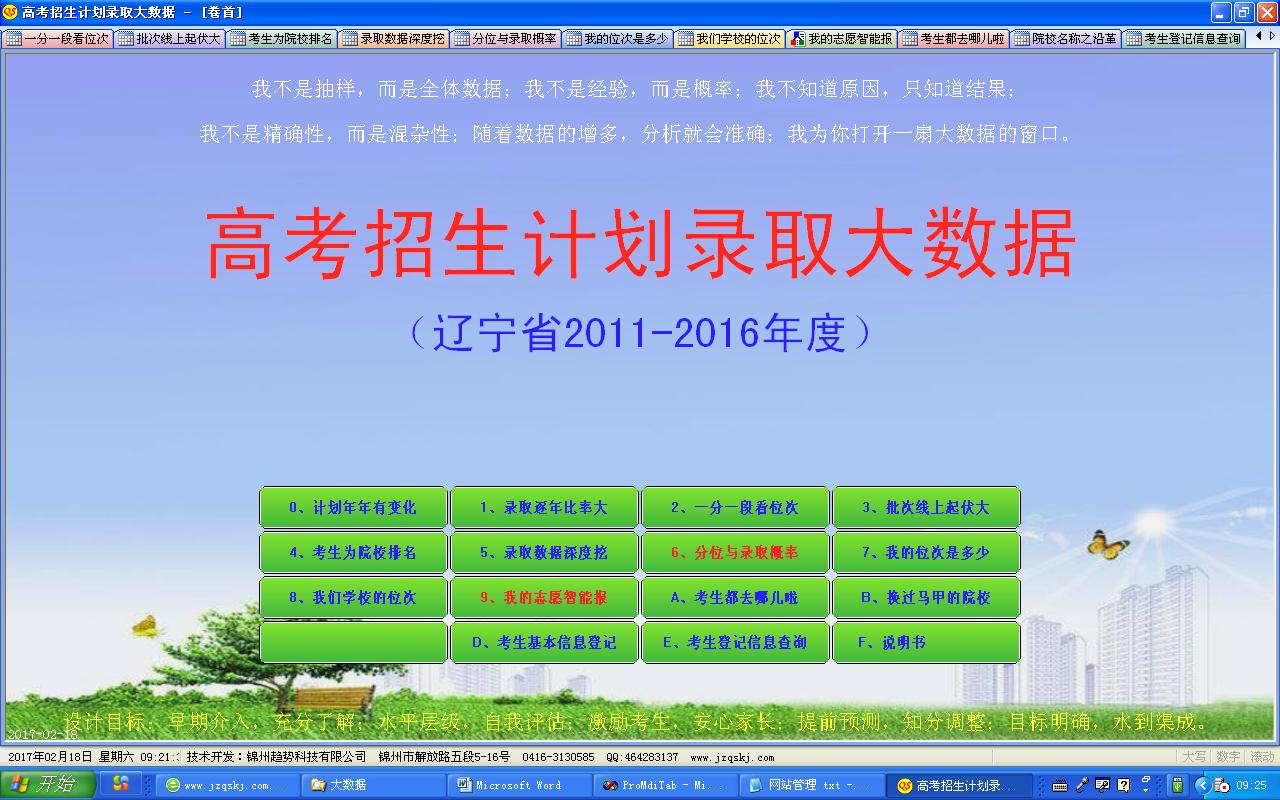Viewport: 1280px width, 800px height.
Task: Click the blank green button
Action: coord(353,642)
